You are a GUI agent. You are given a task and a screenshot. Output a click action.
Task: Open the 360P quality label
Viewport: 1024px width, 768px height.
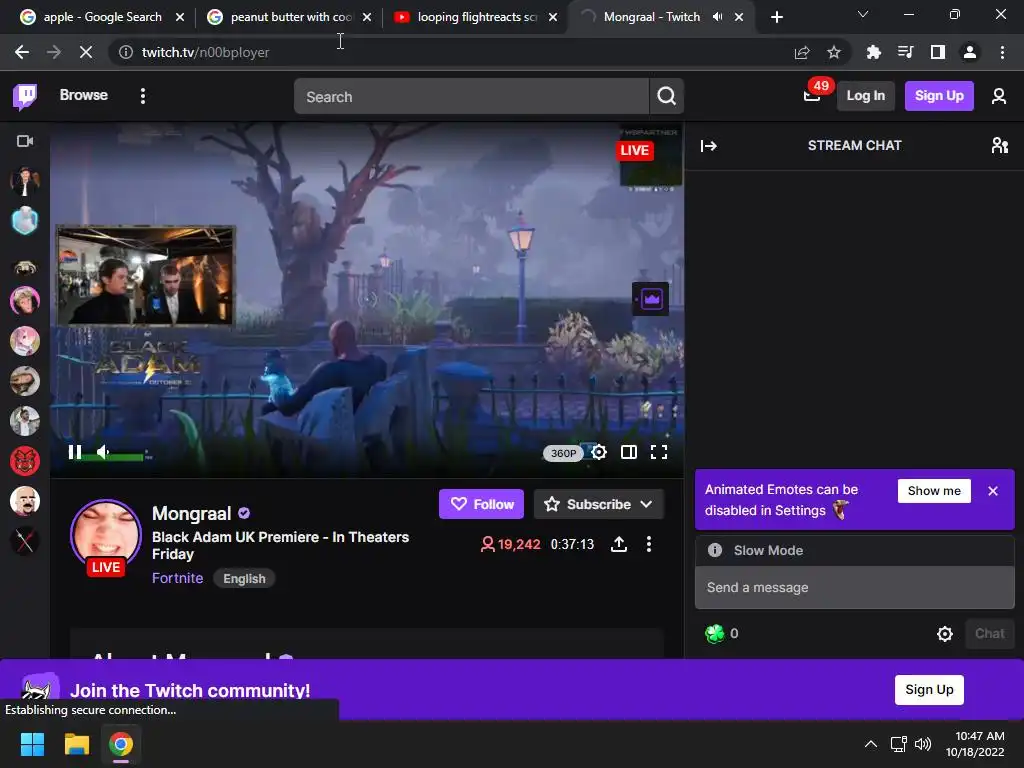click(x=562, y=453)
